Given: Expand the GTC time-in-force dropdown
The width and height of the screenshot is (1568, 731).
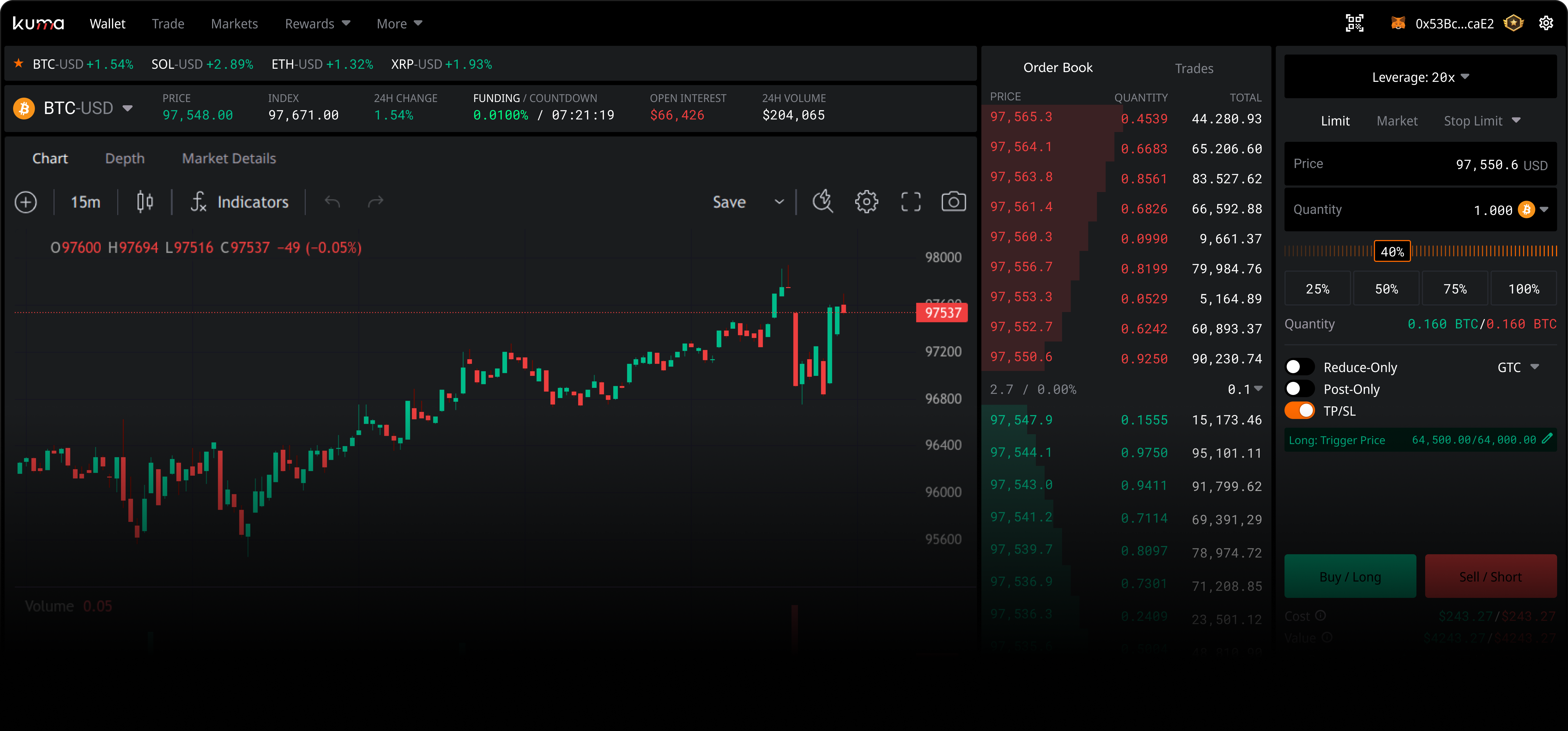Looking at the screenshot, I should pyautogui.click(x=1517, y=367).
